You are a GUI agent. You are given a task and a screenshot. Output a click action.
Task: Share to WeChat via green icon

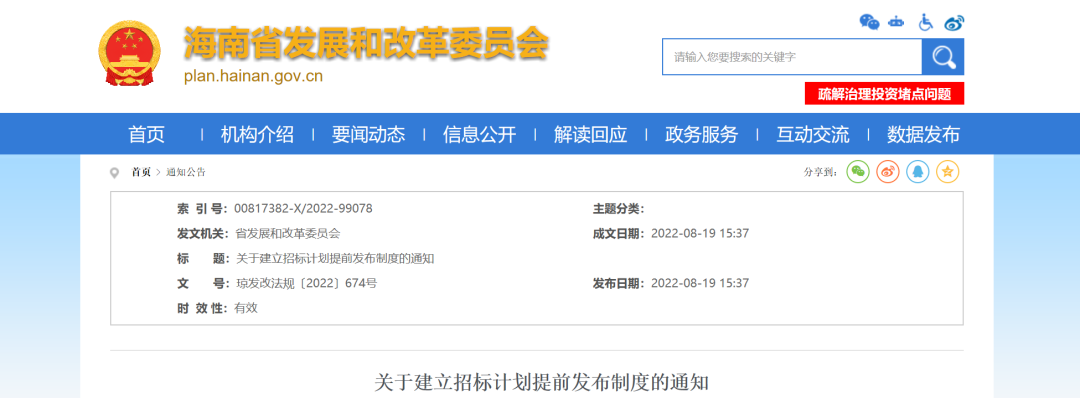pos(858,171)
